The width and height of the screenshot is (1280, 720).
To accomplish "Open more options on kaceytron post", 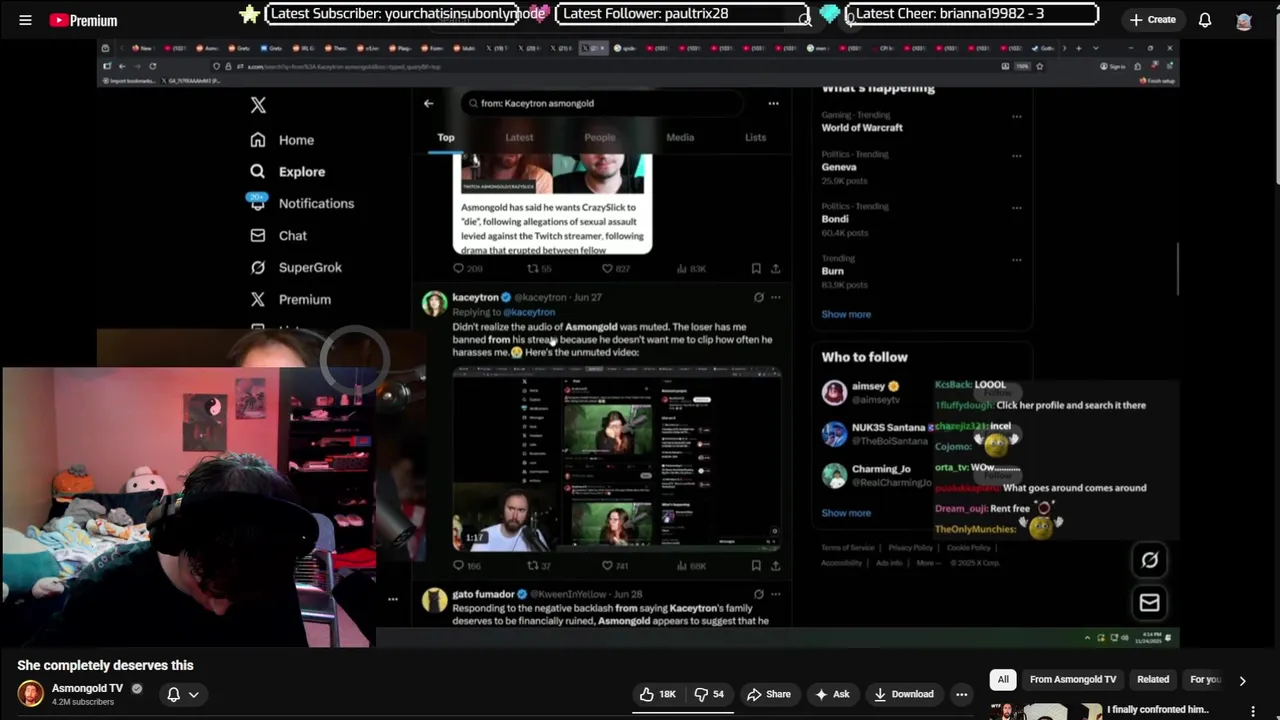I will [776, 297].
